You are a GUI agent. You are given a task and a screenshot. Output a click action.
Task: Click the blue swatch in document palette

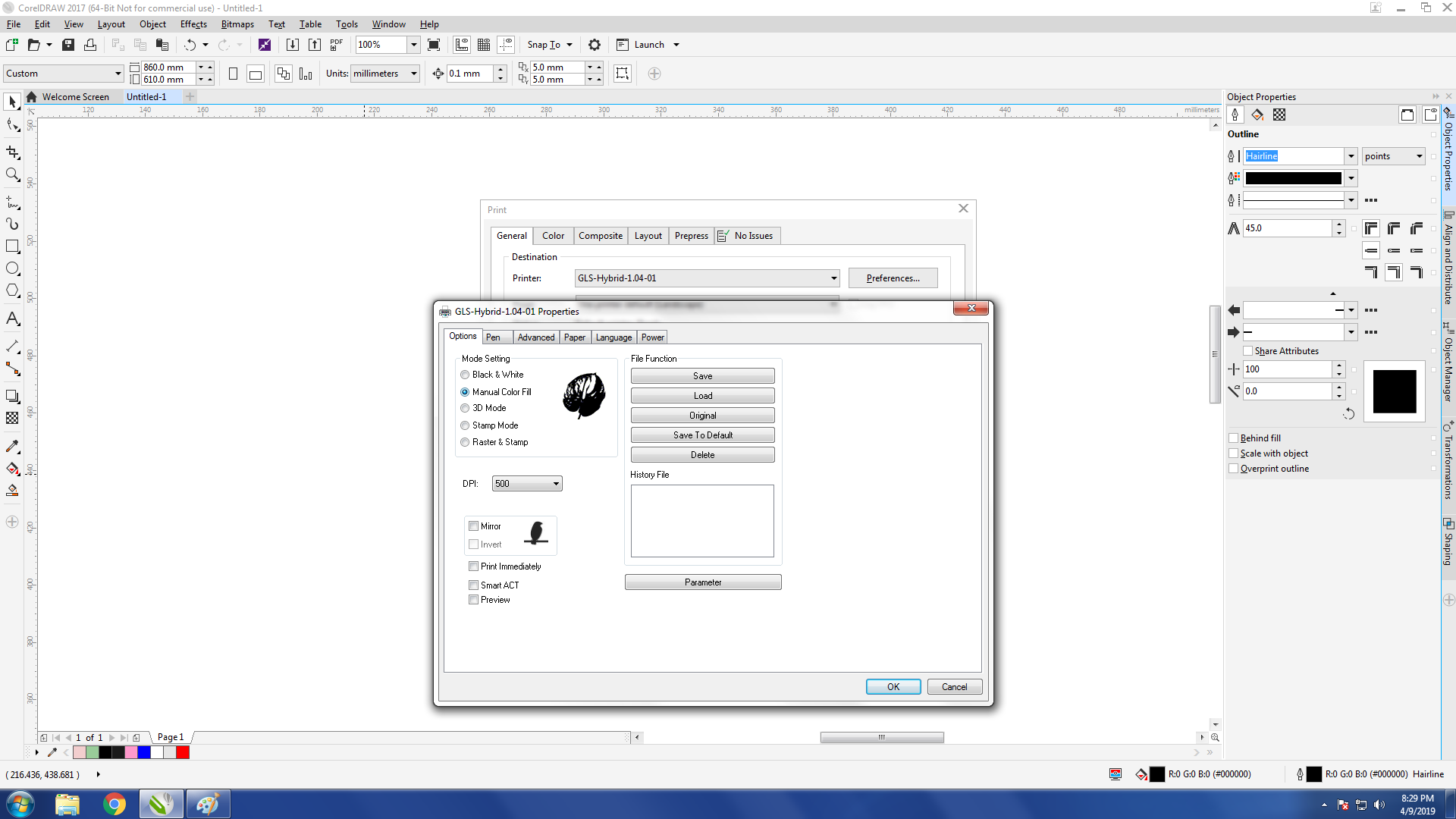click(x=143, y=752)
